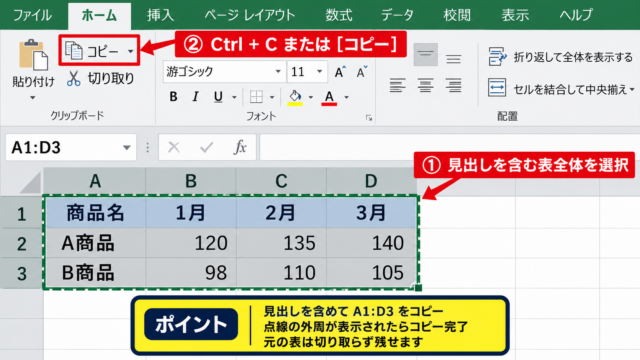This screenshot has height=360, width=640.
Task: Click the cell with value 135
Action: 281,243
